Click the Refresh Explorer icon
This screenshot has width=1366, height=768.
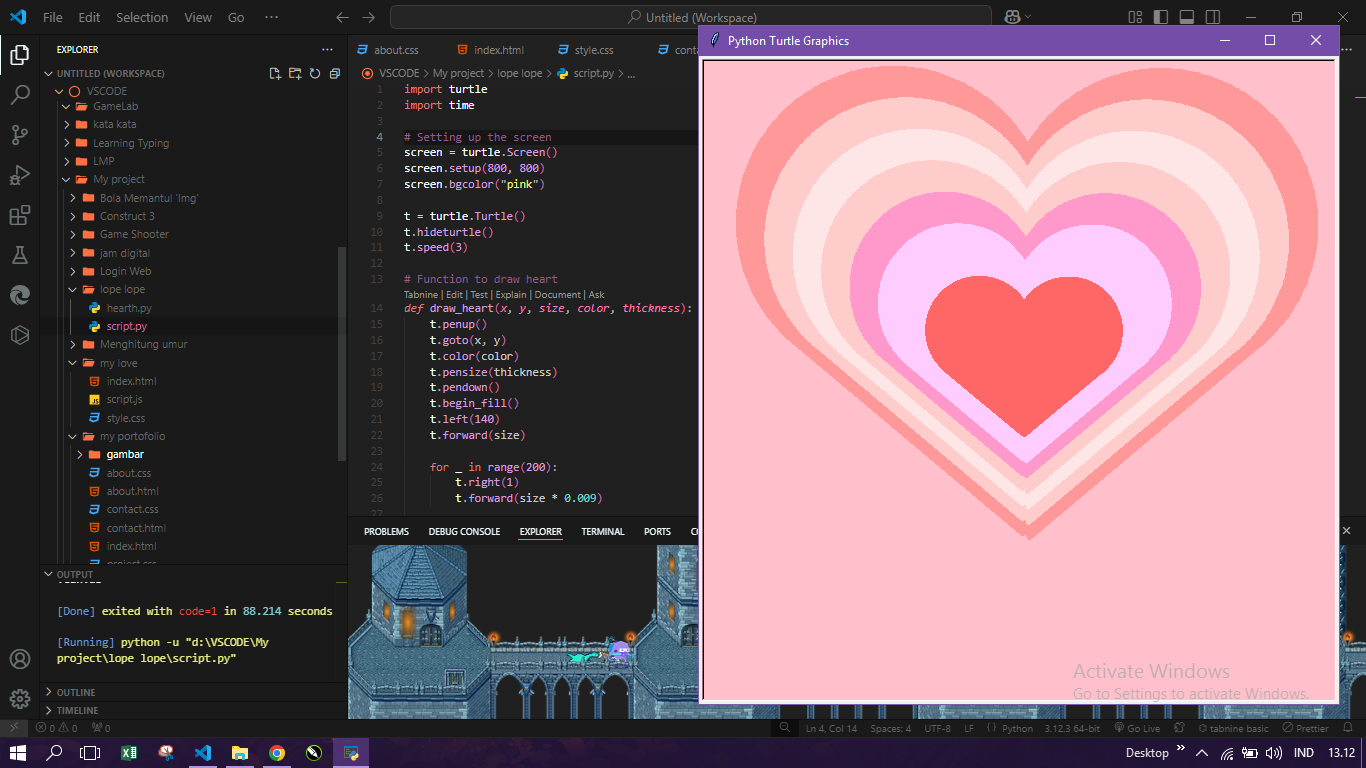pyautogui.click(x=315, y=73)
